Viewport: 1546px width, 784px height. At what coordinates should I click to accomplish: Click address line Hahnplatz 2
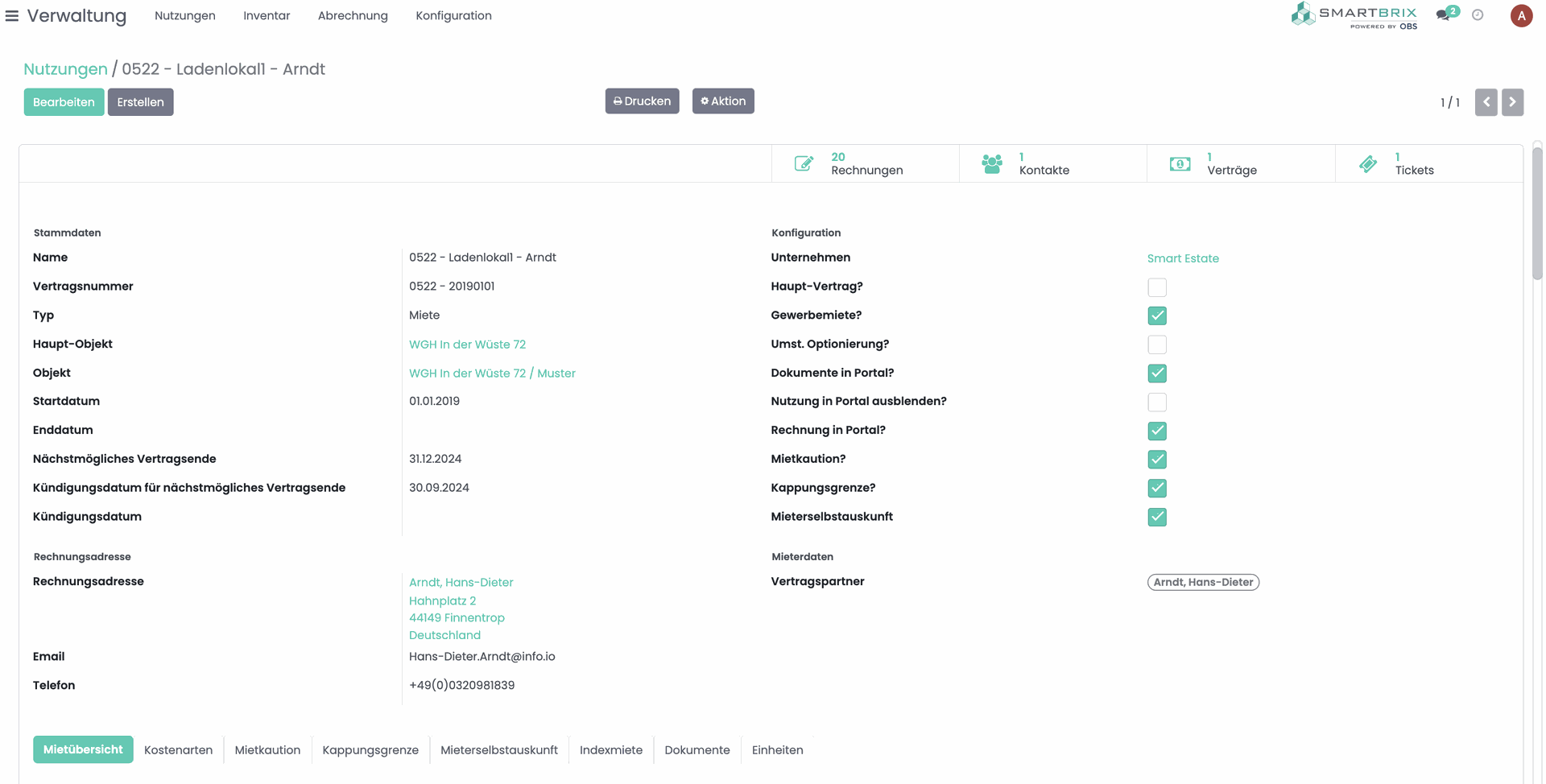442,600
